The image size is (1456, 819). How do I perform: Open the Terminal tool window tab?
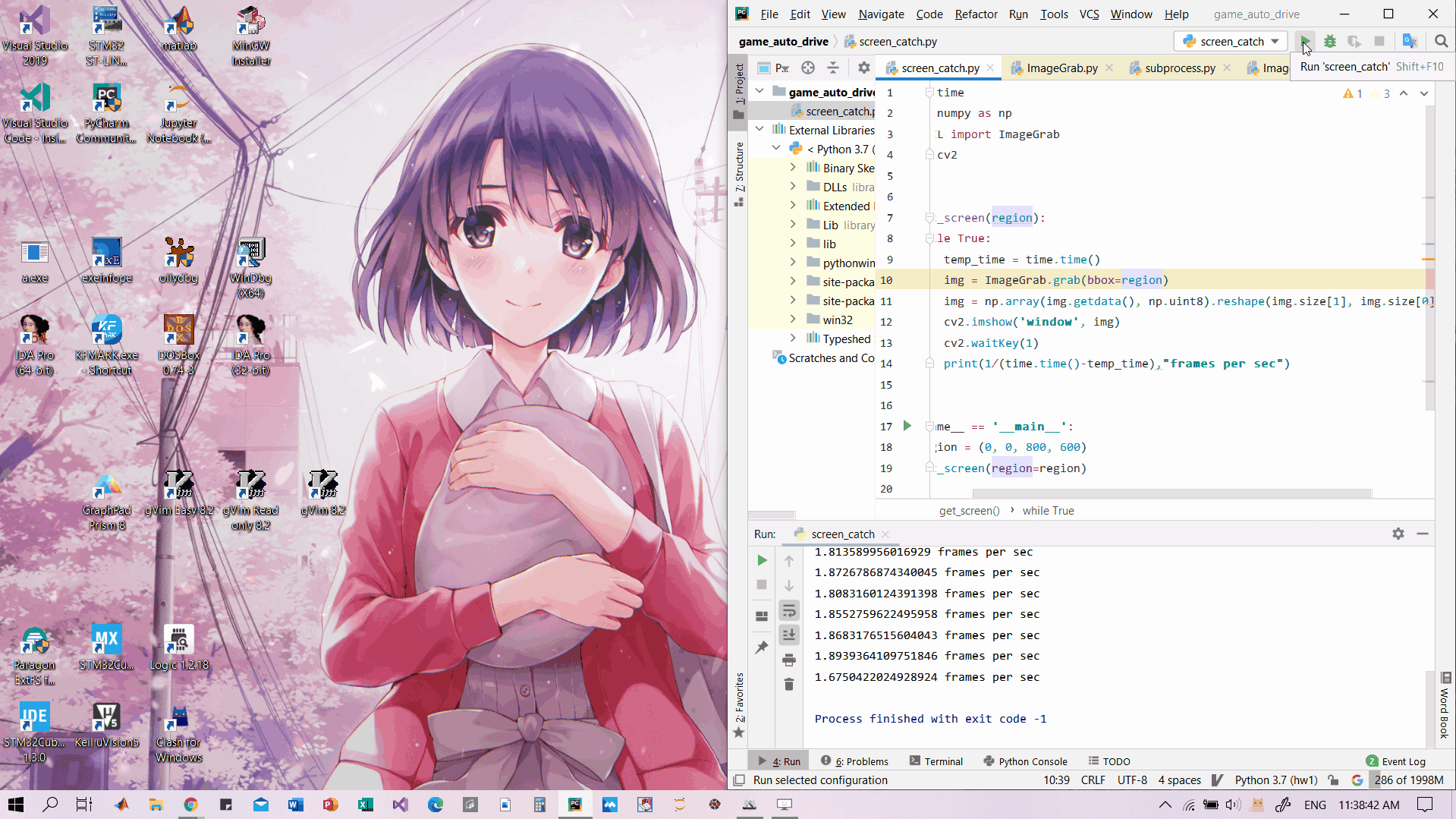[x=936, y=761]
